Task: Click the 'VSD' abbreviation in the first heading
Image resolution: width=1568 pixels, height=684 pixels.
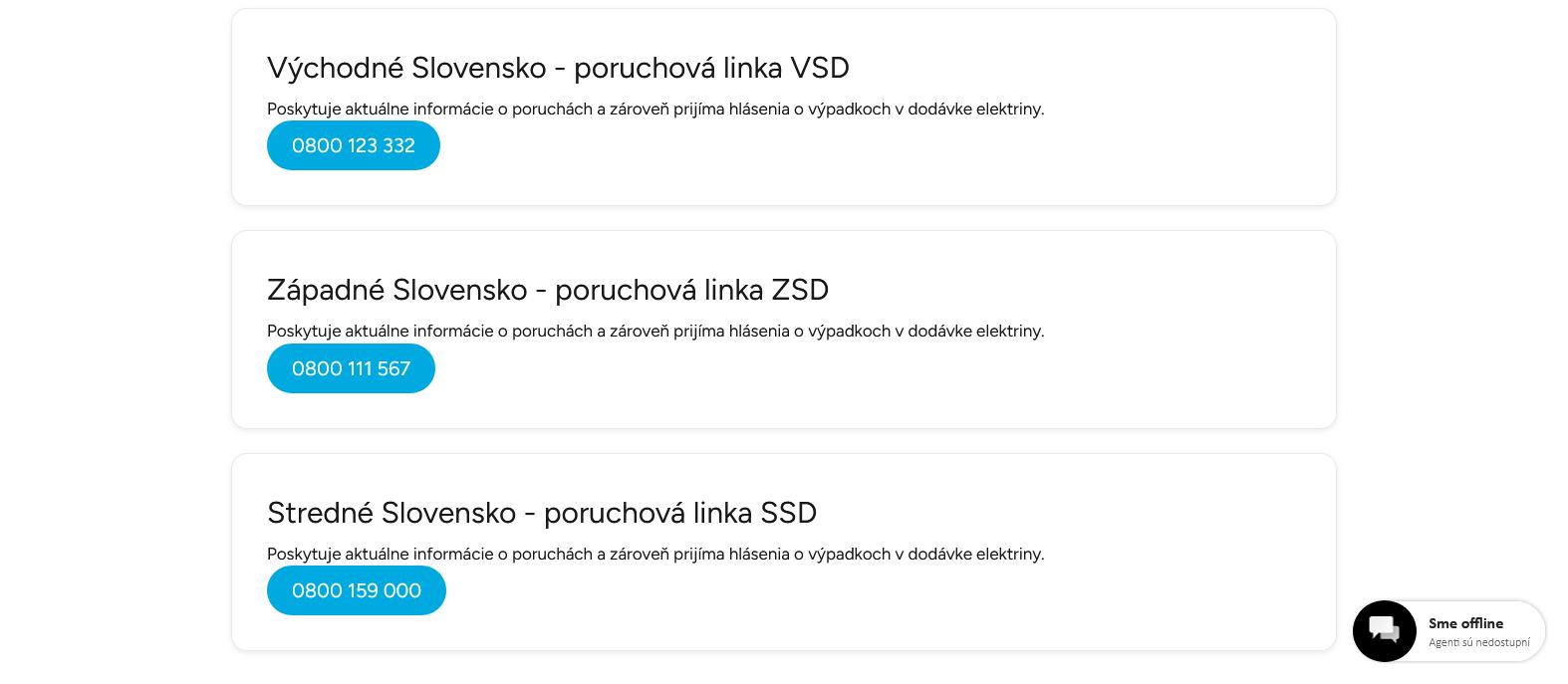Action: [819, 68]
